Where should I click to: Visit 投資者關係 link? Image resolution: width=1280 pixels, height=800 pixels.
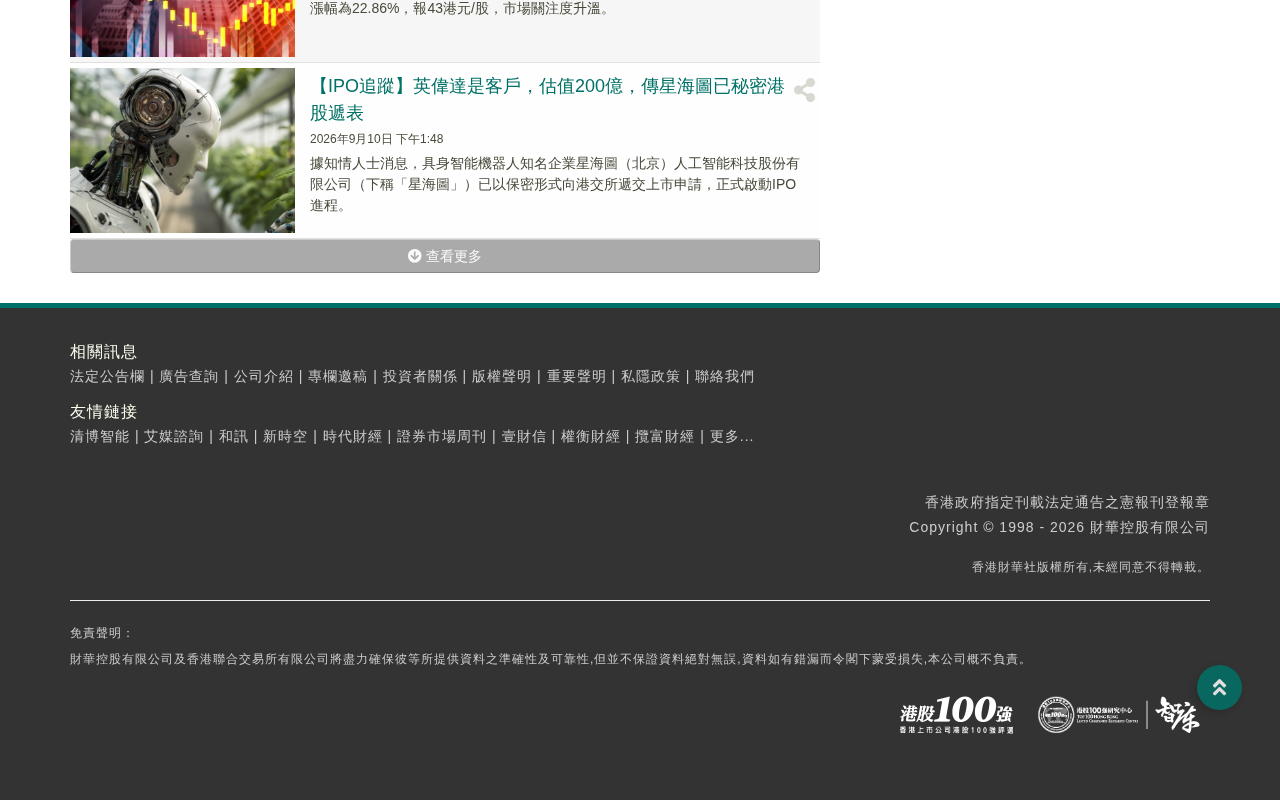pyautogui.click(x=420, y=377)
